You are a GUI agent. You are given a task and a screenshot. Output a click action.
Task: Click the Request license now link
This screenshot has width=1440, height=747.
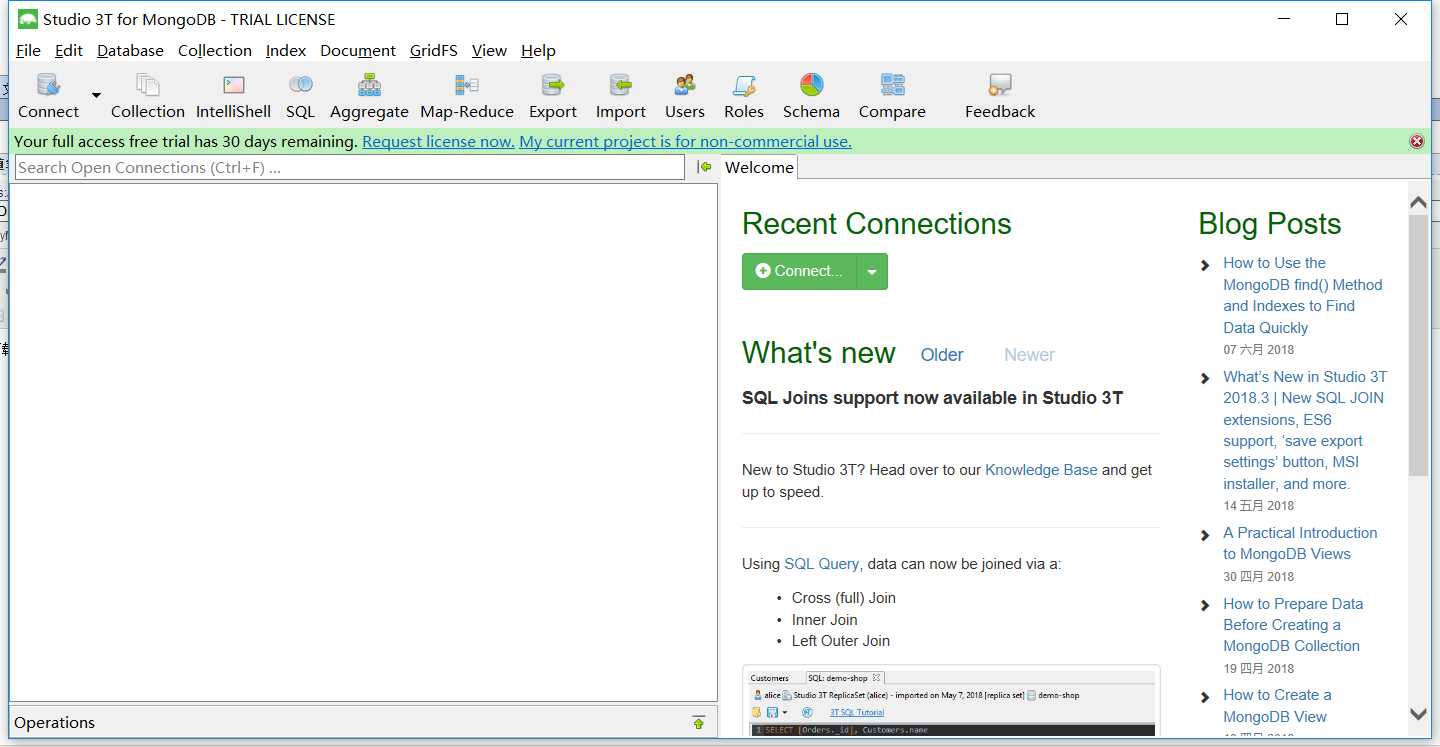(438, 142)
